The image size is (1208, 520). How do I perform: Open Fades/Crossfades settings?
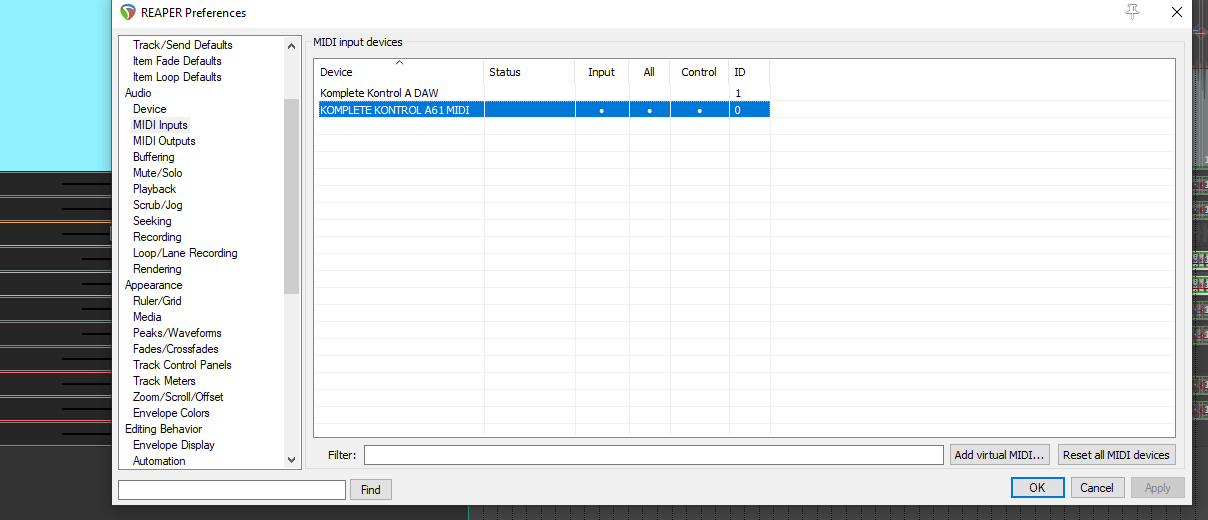coord(176,349)
